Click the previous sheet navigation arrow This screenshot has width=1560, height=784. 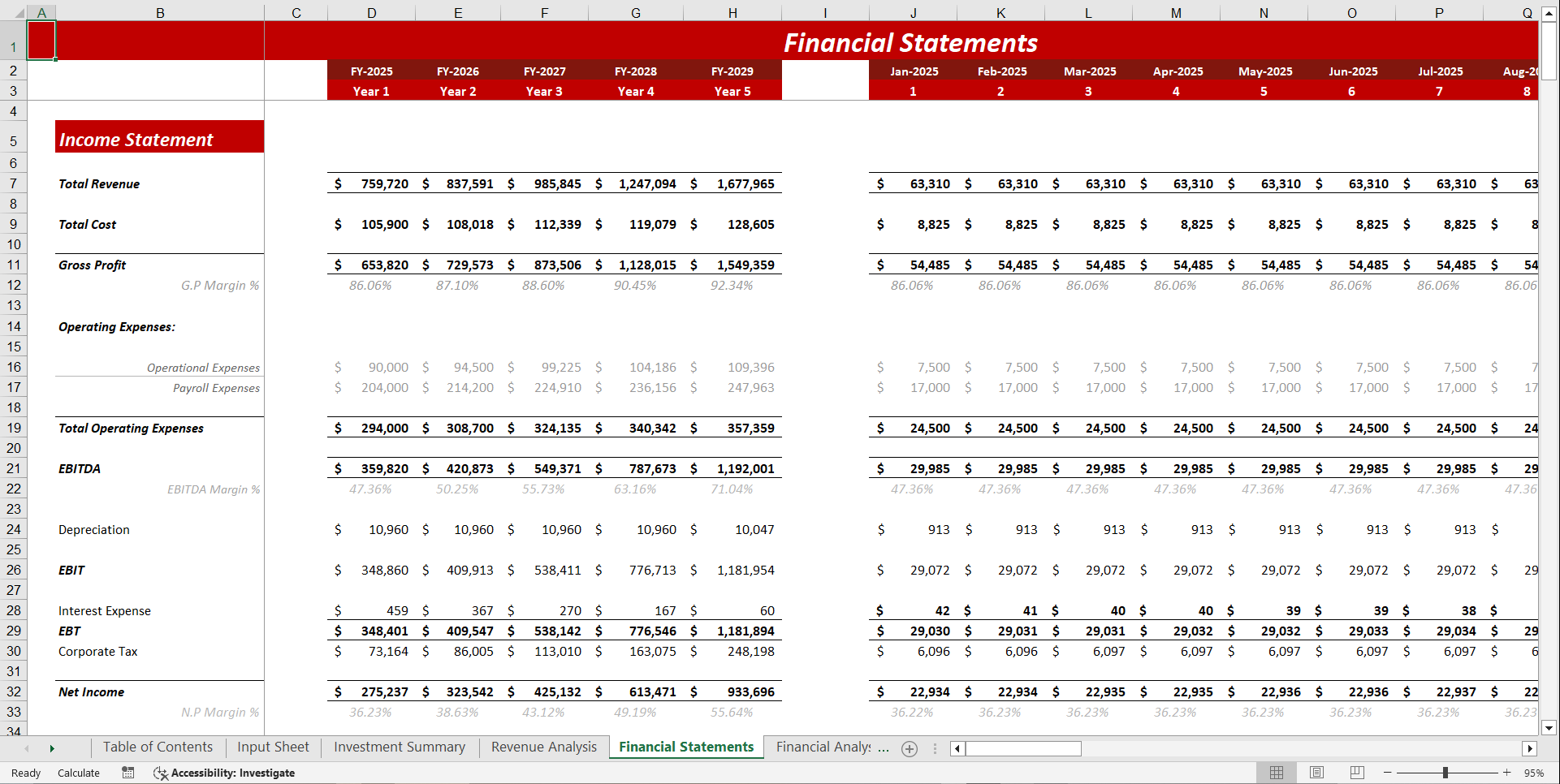[25, 748]
